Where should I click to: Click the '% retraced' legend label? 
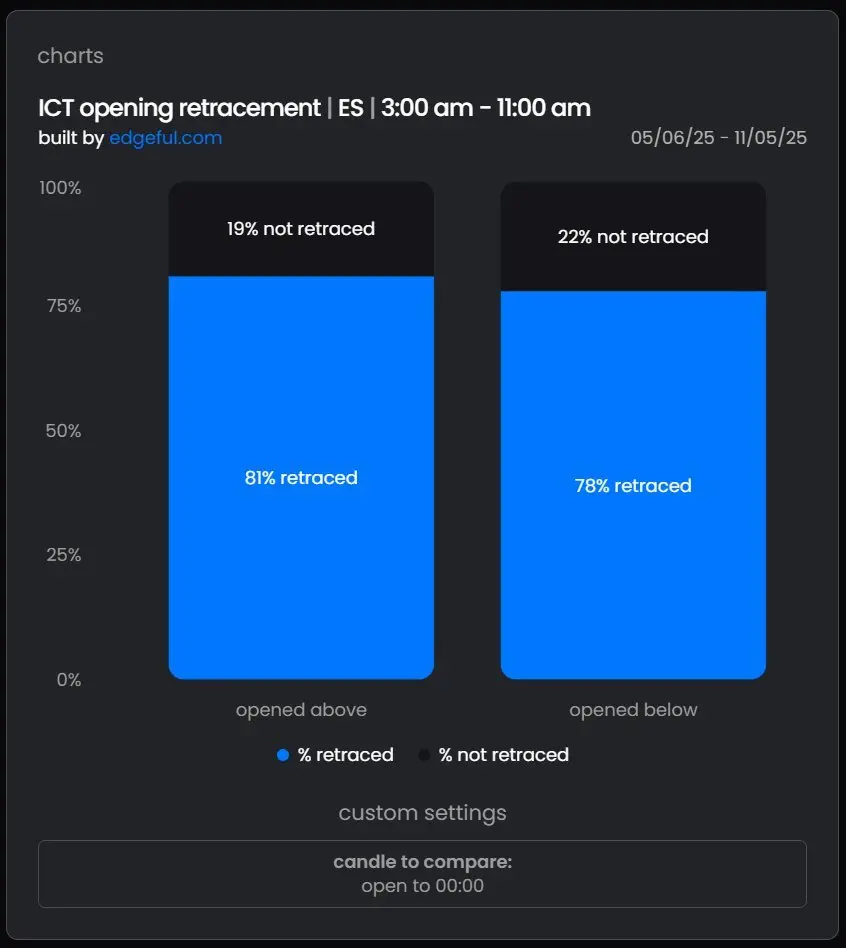tap(345, 755)
